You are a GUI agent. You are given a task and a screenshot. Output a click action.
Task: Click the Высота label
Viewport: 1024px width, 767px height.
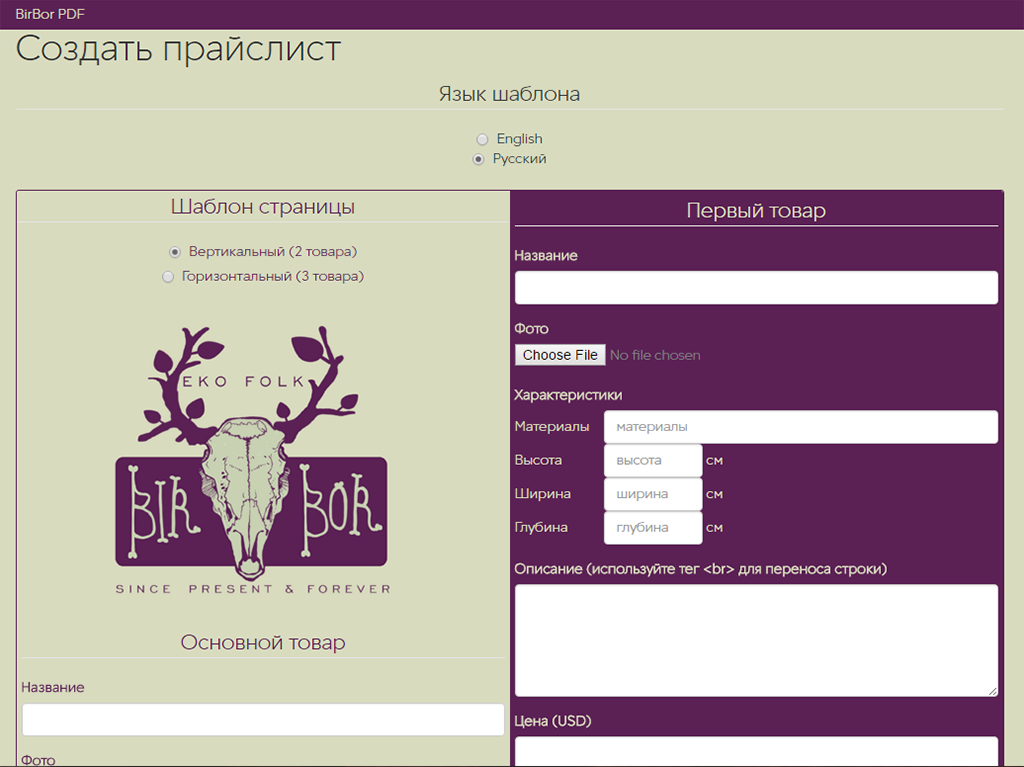(538, 460)
